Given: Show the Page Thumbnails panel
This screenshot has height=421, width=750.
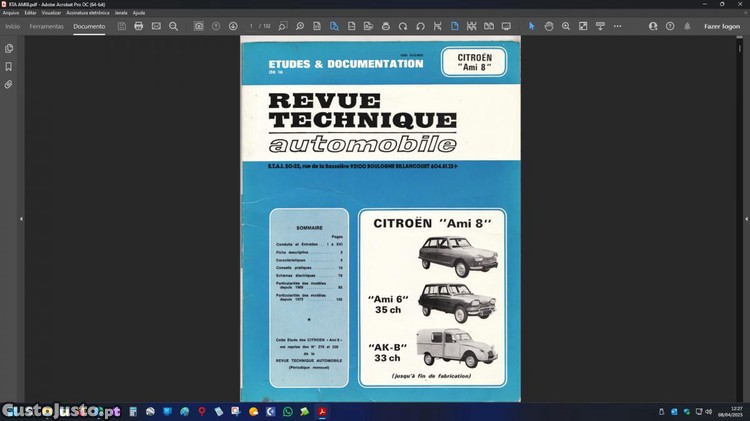Looking at the screenshot, I should 9,48.
